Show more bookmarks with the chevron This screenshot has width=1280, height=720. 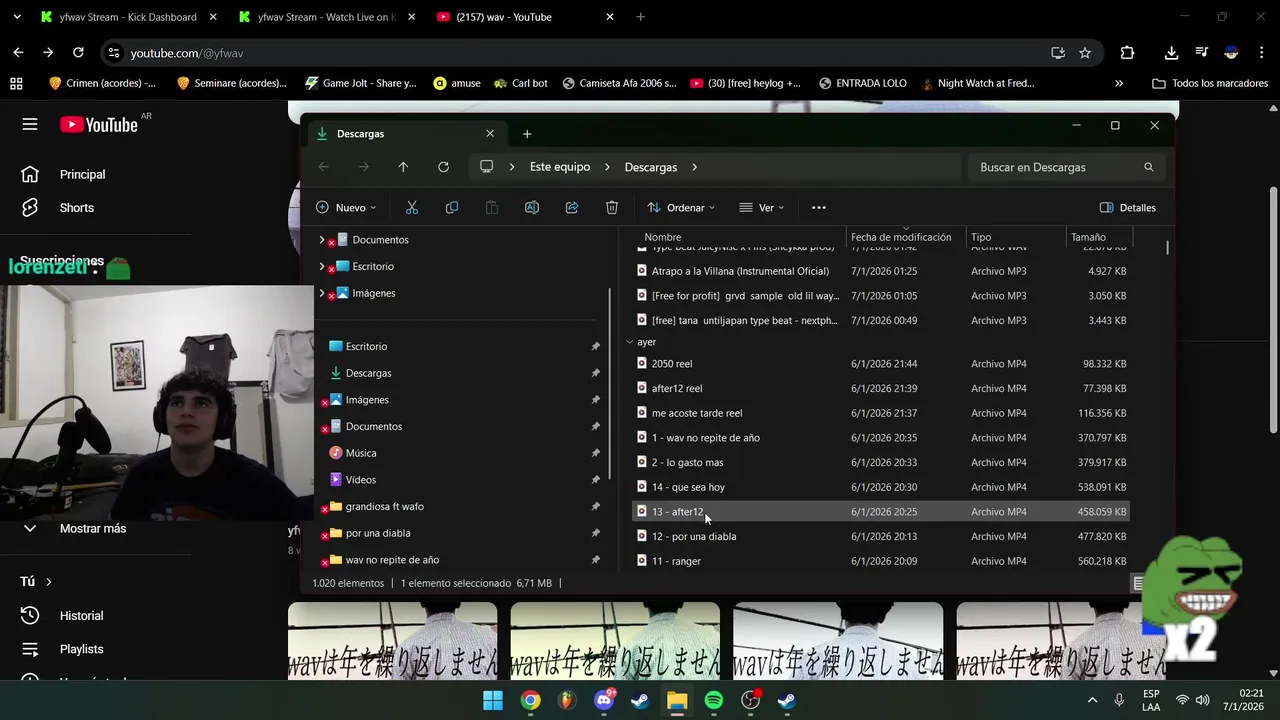[1119, 83]
